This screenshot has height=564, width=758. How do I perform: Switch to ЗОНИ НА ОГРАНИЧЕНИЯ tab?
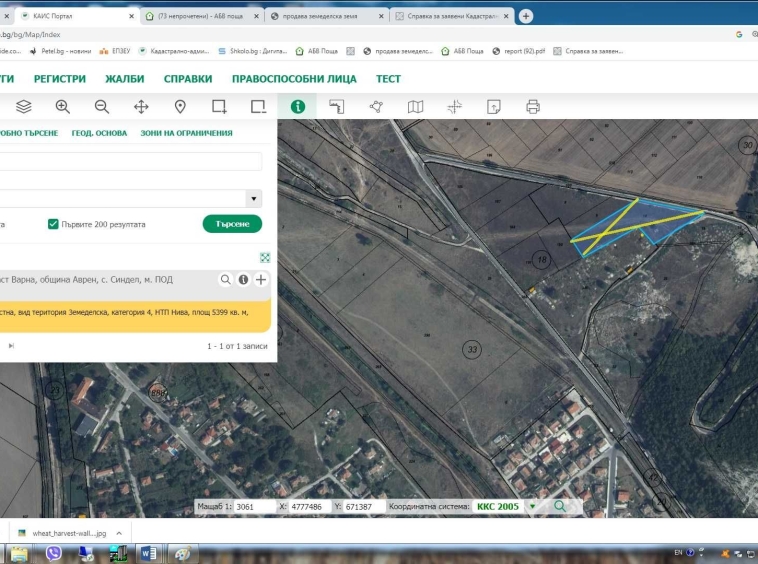tap(186, 133)
